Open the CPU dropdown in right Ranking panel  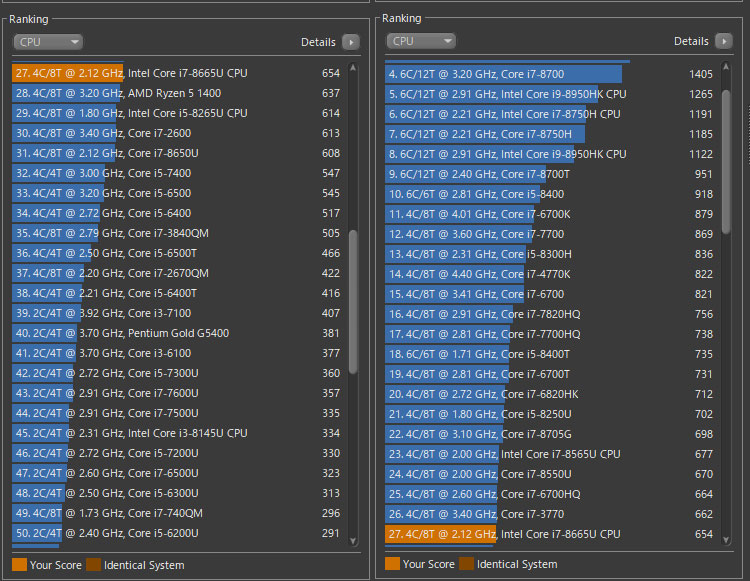[x=421, y=41]
